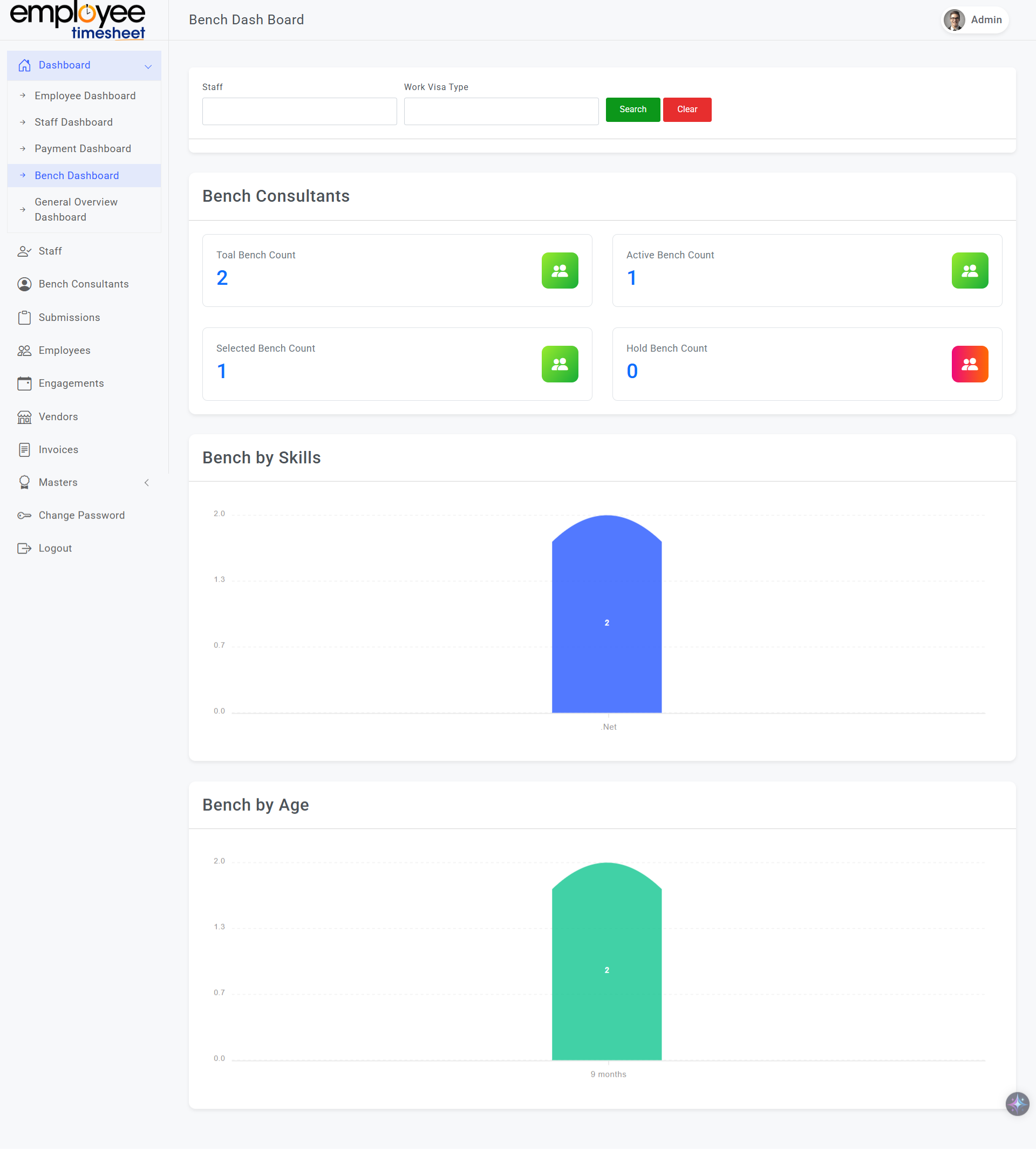Click the Logout exit icon
1036x1150 pixels.
tap(24, 549)
